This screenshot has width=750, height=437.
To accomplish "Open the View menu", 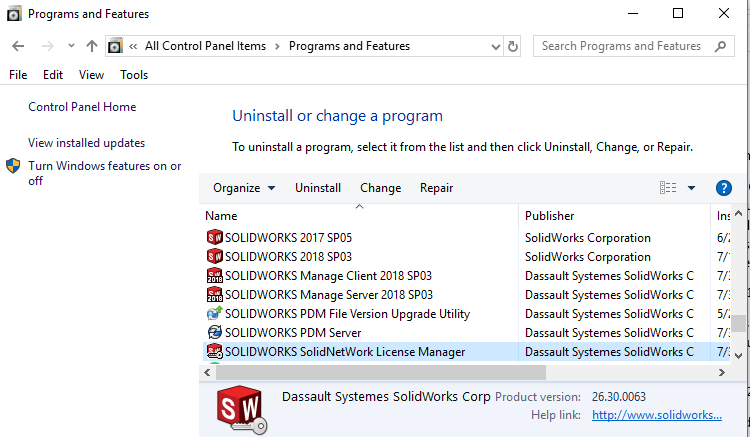I will 91,75.
